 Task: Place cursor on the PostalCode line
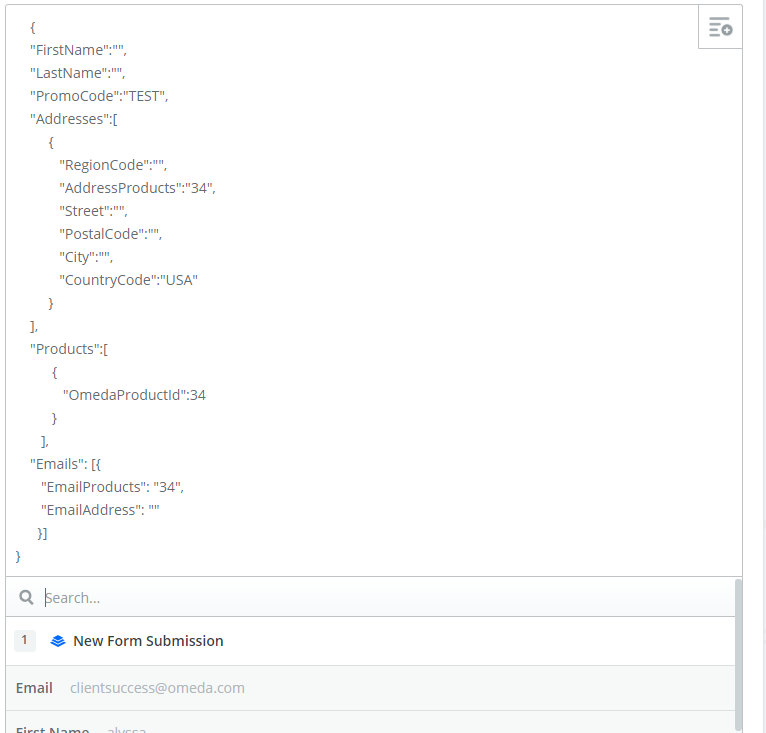tap(110, 234)
